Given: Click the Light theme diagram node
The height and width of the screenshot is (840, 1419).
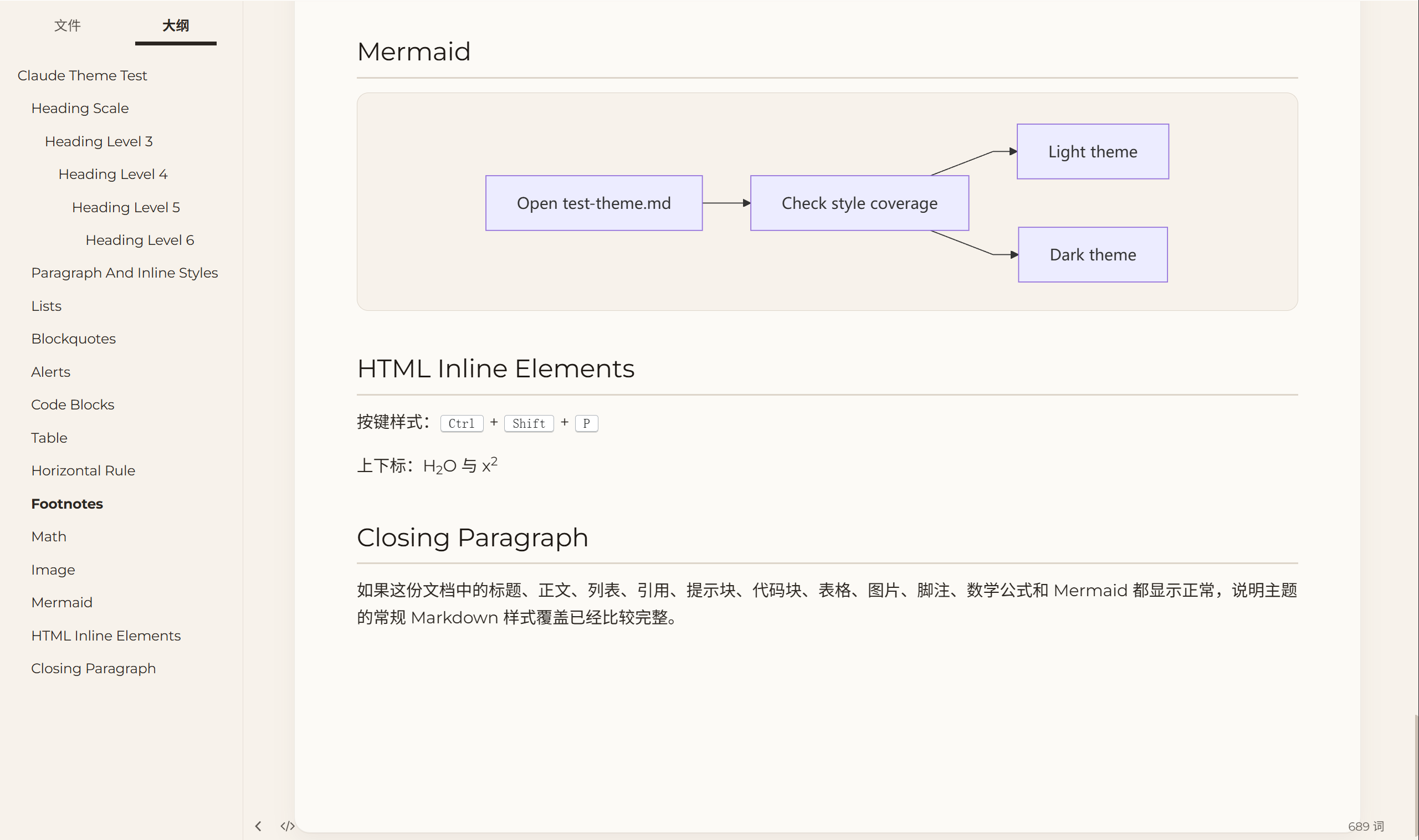Looking at the screenshot, I should point(1093,152).
